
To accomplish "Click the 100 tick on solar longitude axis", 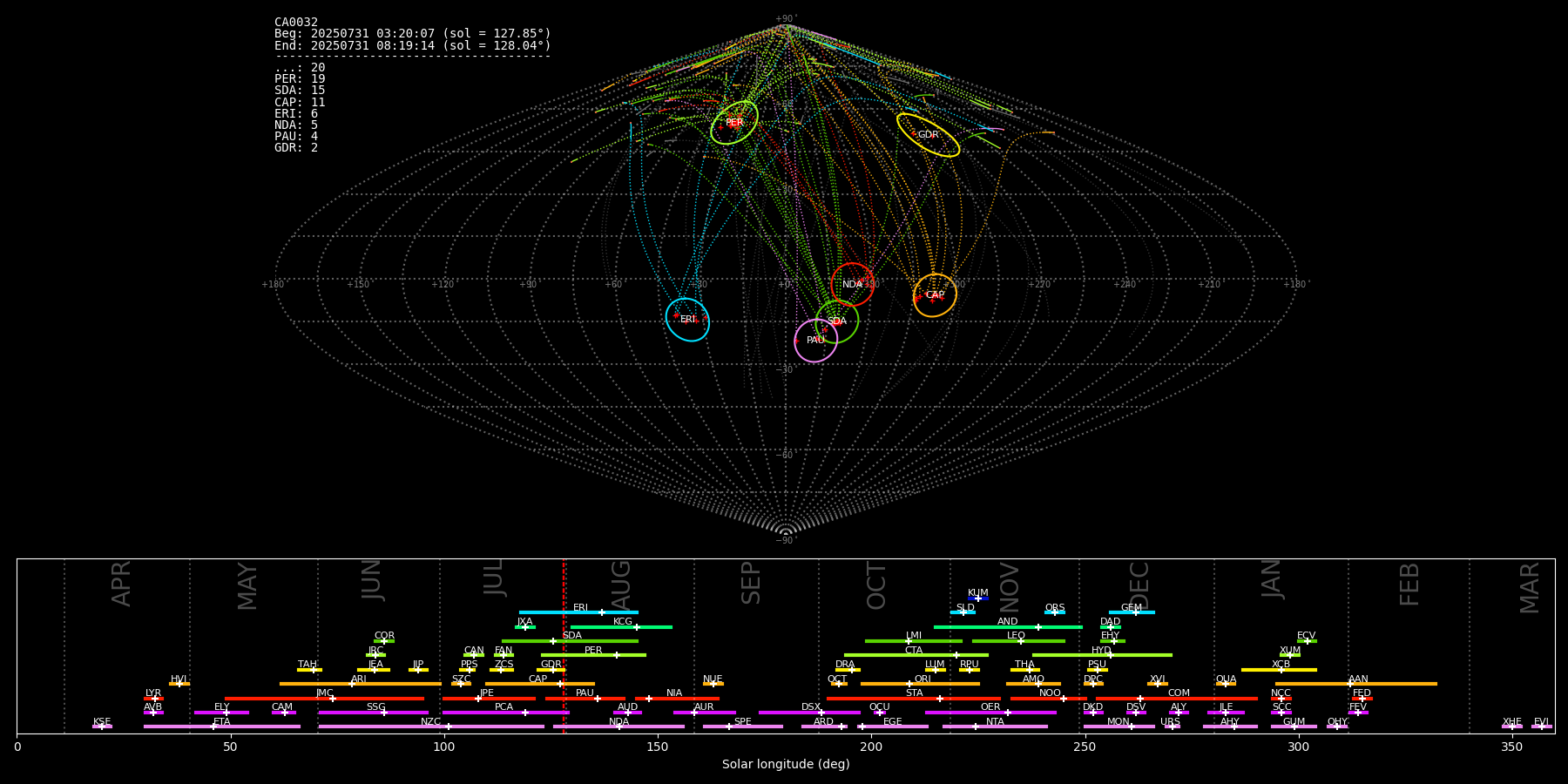I will [444, 747].
